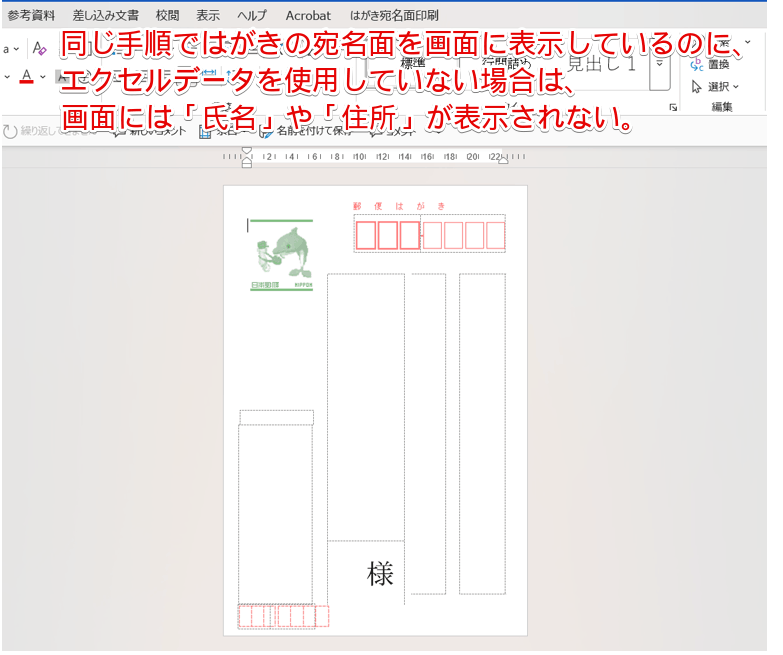Apply the red font color A
This screenshot has width=783, height=655.
[x=27, y=76]
